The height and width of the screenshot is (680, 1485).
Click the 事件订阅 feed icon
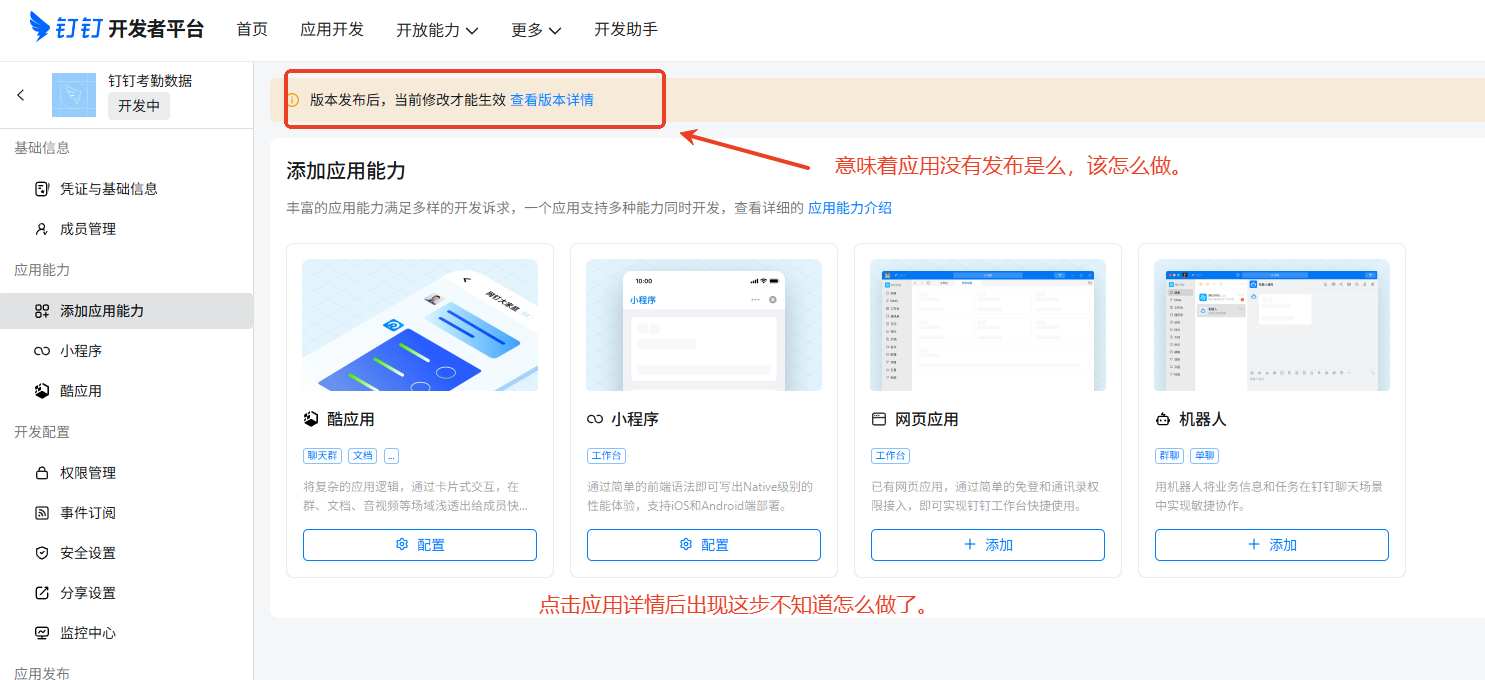pos(42,513)
